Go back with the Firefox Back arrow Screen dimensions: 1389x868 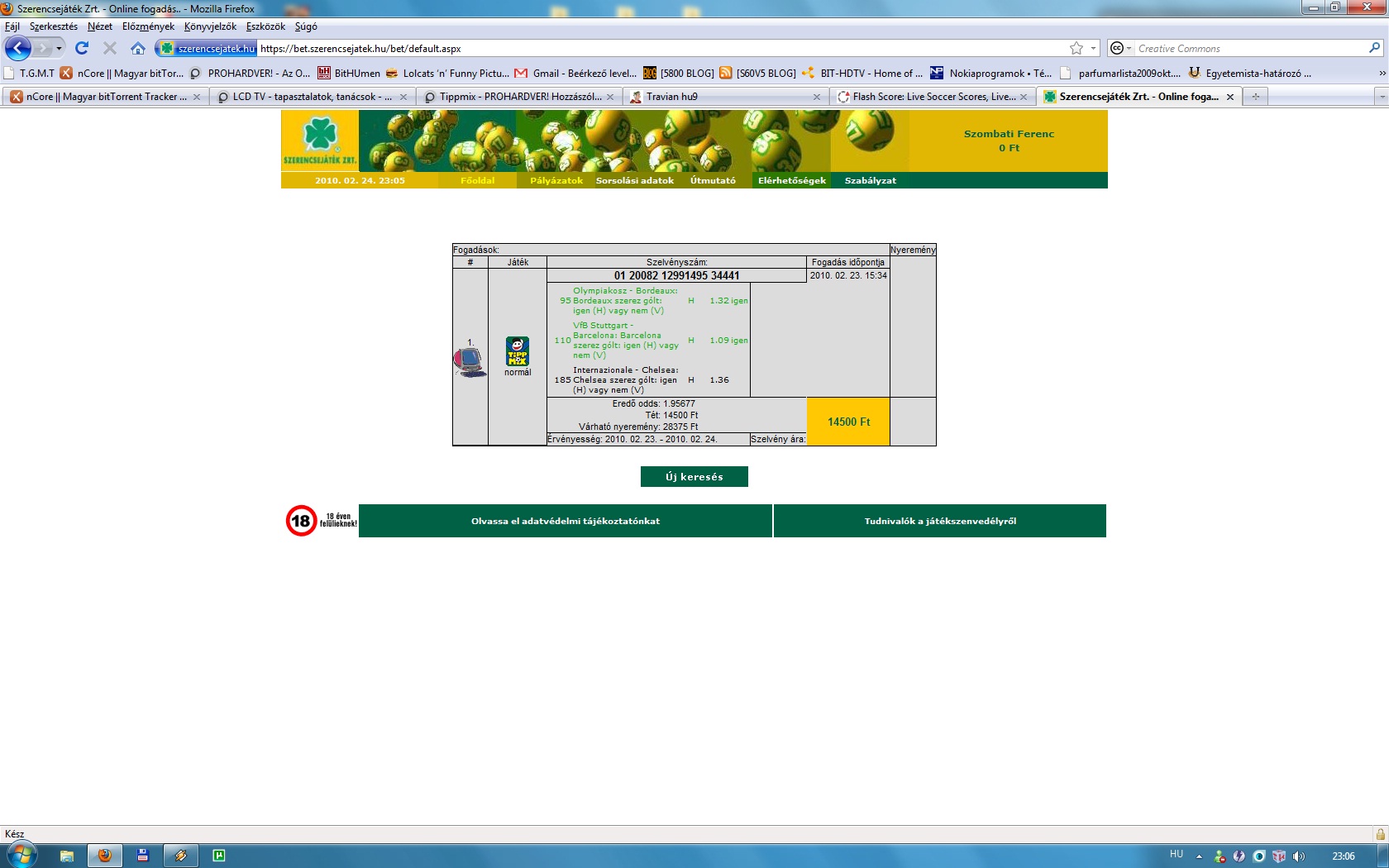point(18,48)
